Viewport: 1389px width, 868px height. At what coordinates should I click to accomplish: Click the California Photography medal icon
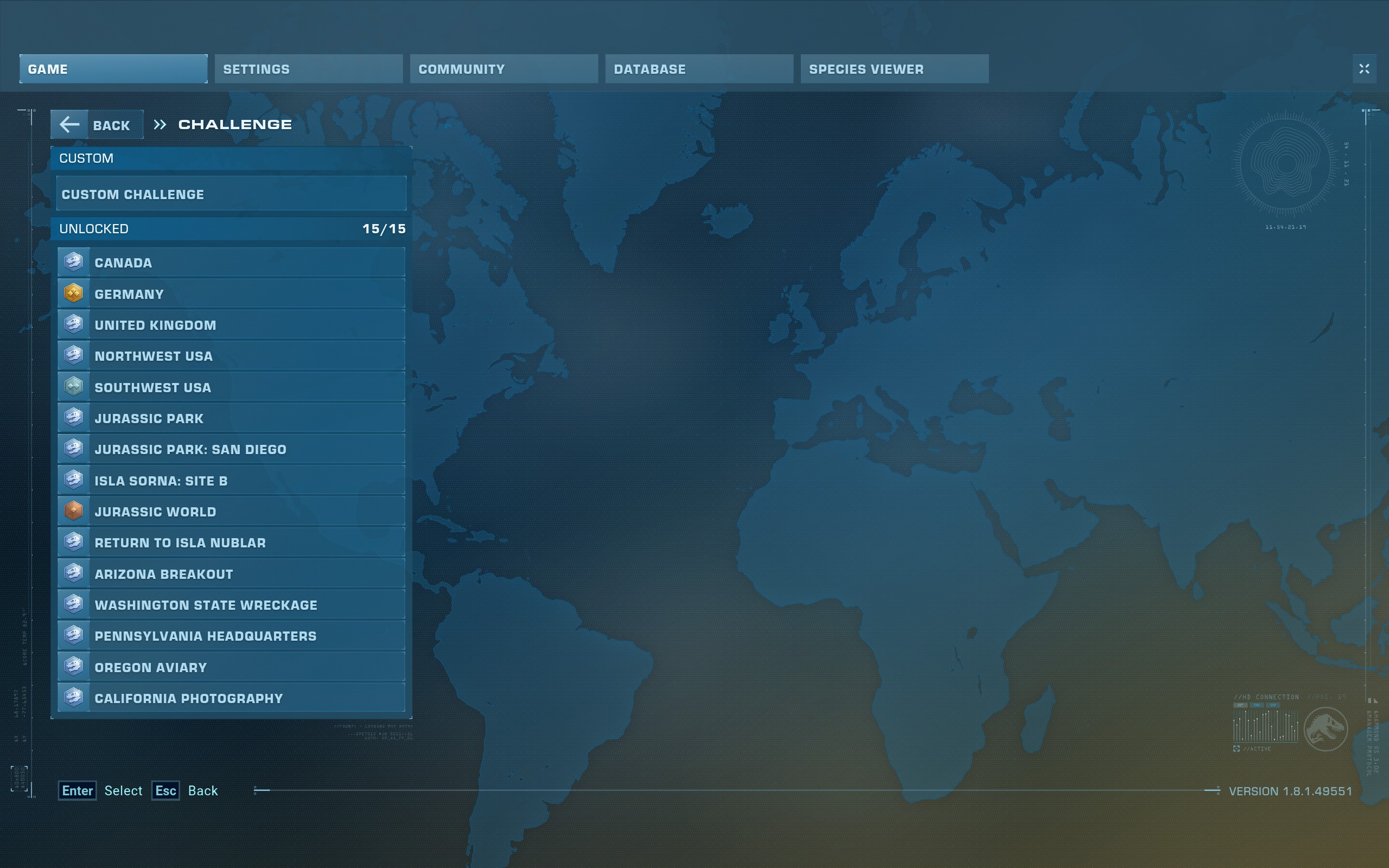point(73,698)
